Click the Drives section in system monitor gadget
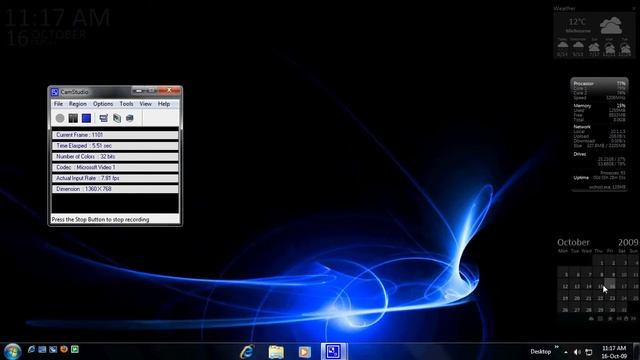 point(599,159)
